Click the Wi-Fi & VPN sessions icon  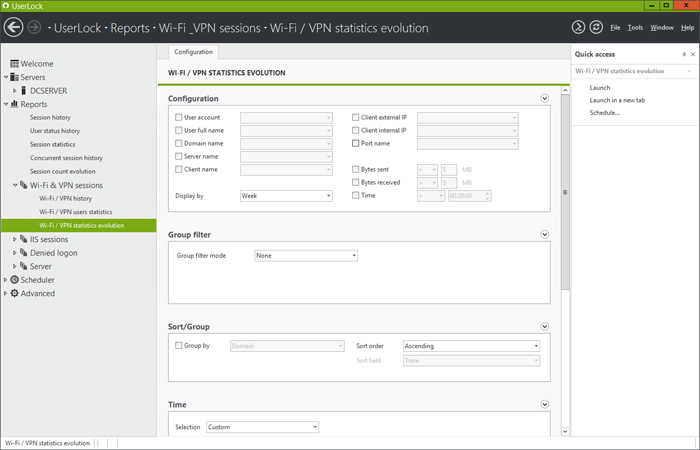pos(24,185)
